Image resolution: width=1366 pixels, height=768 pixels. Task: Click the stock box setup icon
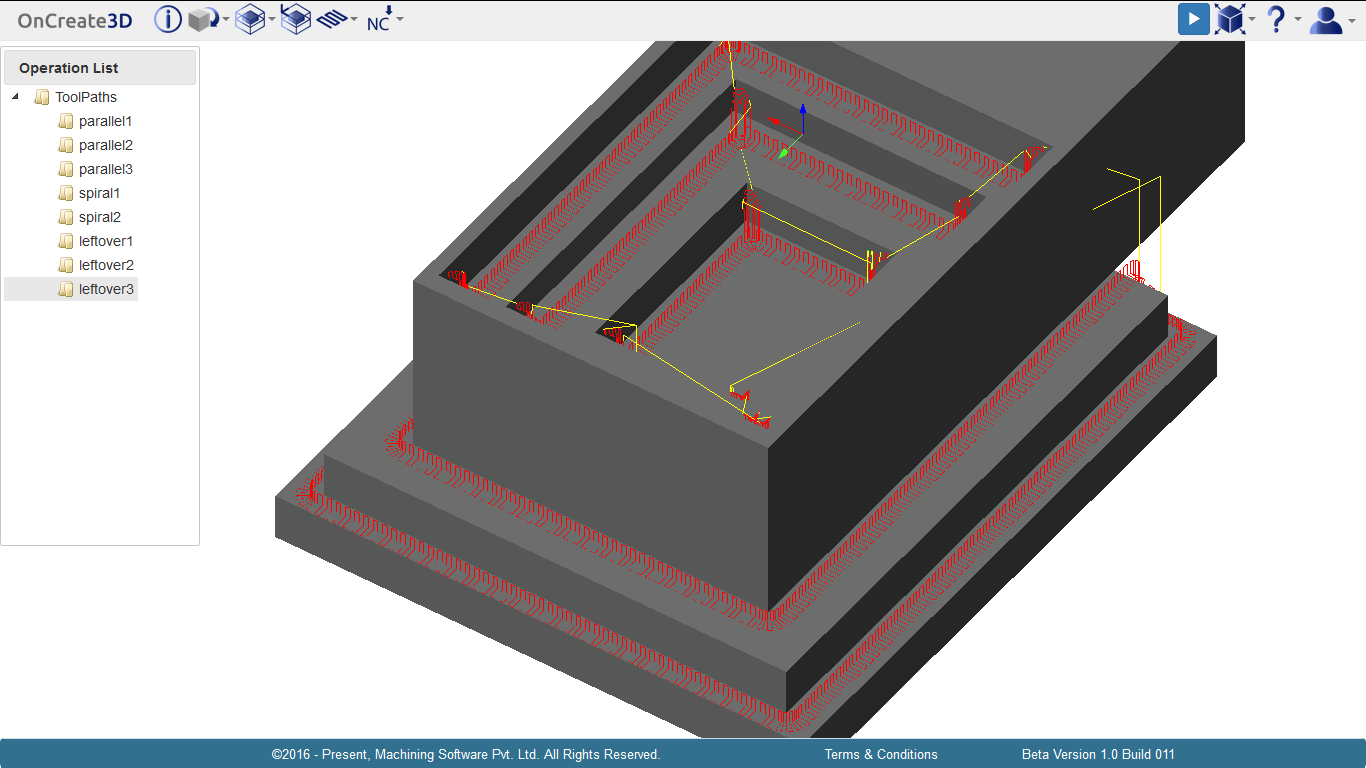[x=249, y=19]
